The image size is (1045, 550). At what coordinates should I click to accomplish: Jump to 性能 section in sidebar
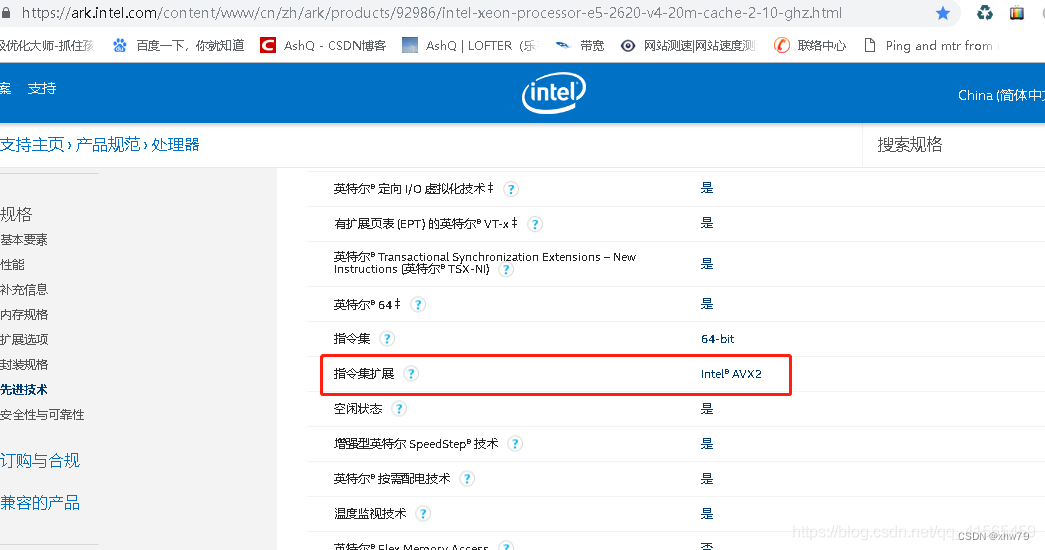(13, 265)
